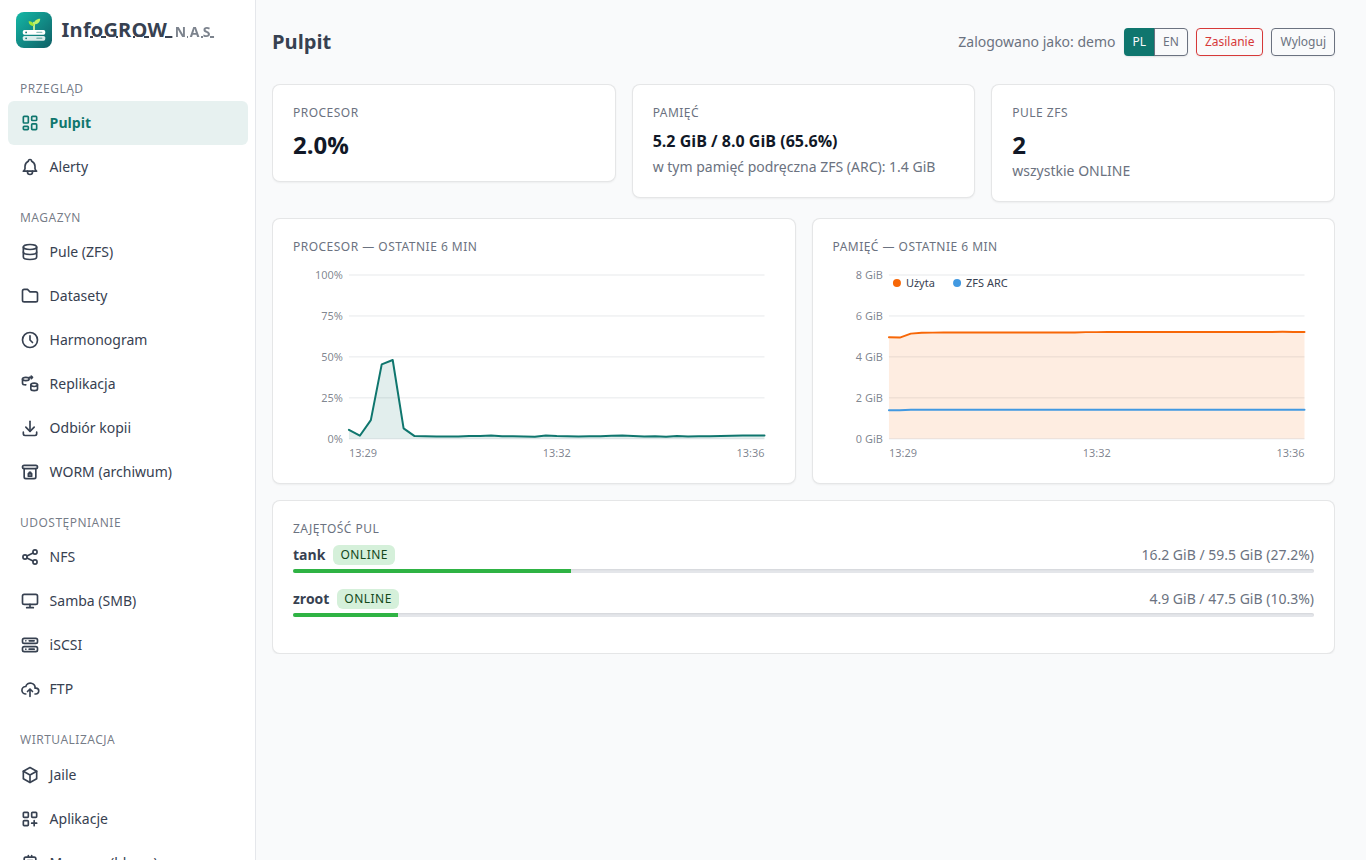Image resolution: width=1366 pixels, height=860 pixels.
Task: Click the NFS share icon
Action: (x=30, y=557)
